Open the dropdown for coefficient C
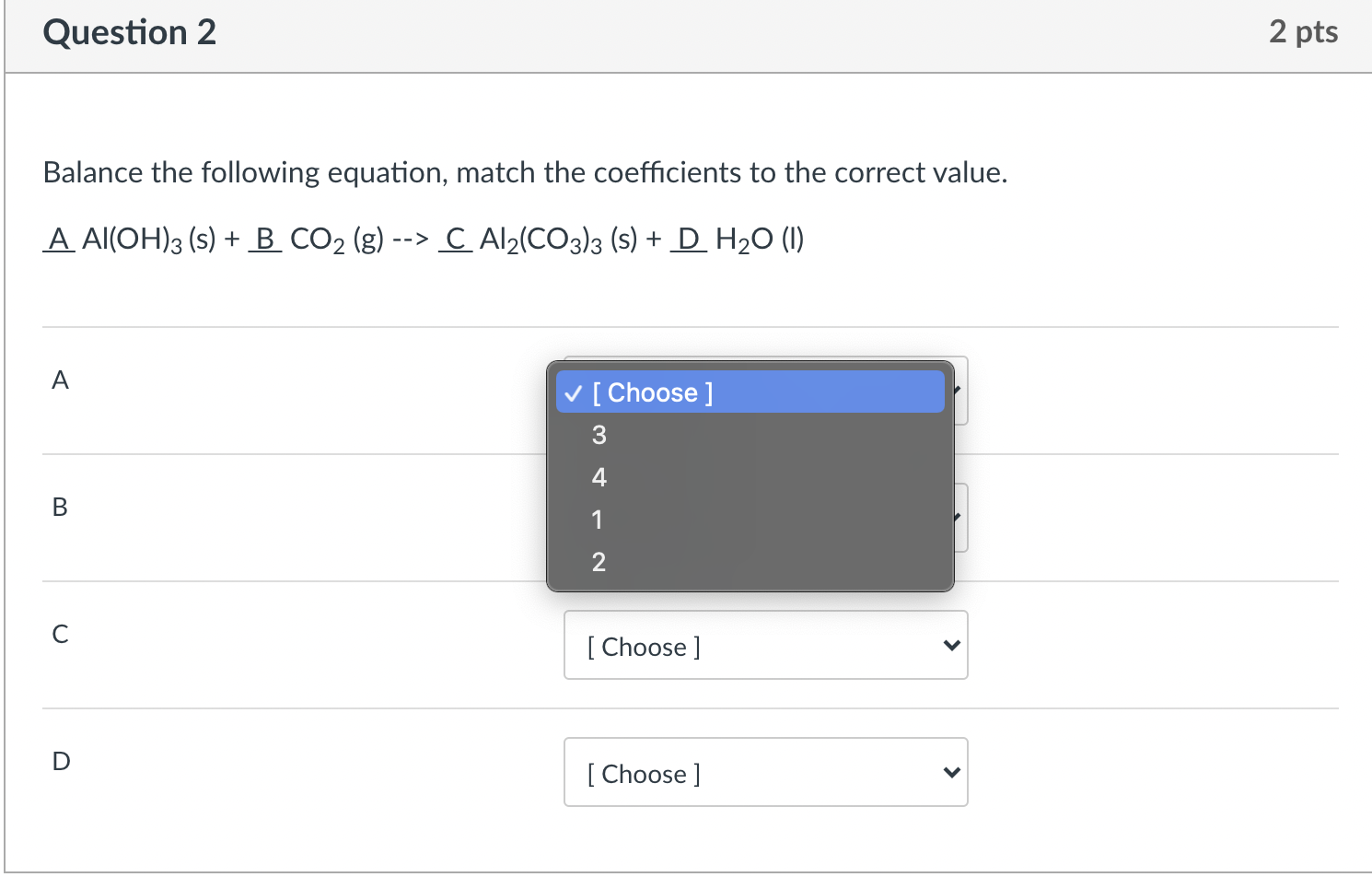Viewport: 1372px width, 877px height. pyautogui.click(x=766, y=645)
